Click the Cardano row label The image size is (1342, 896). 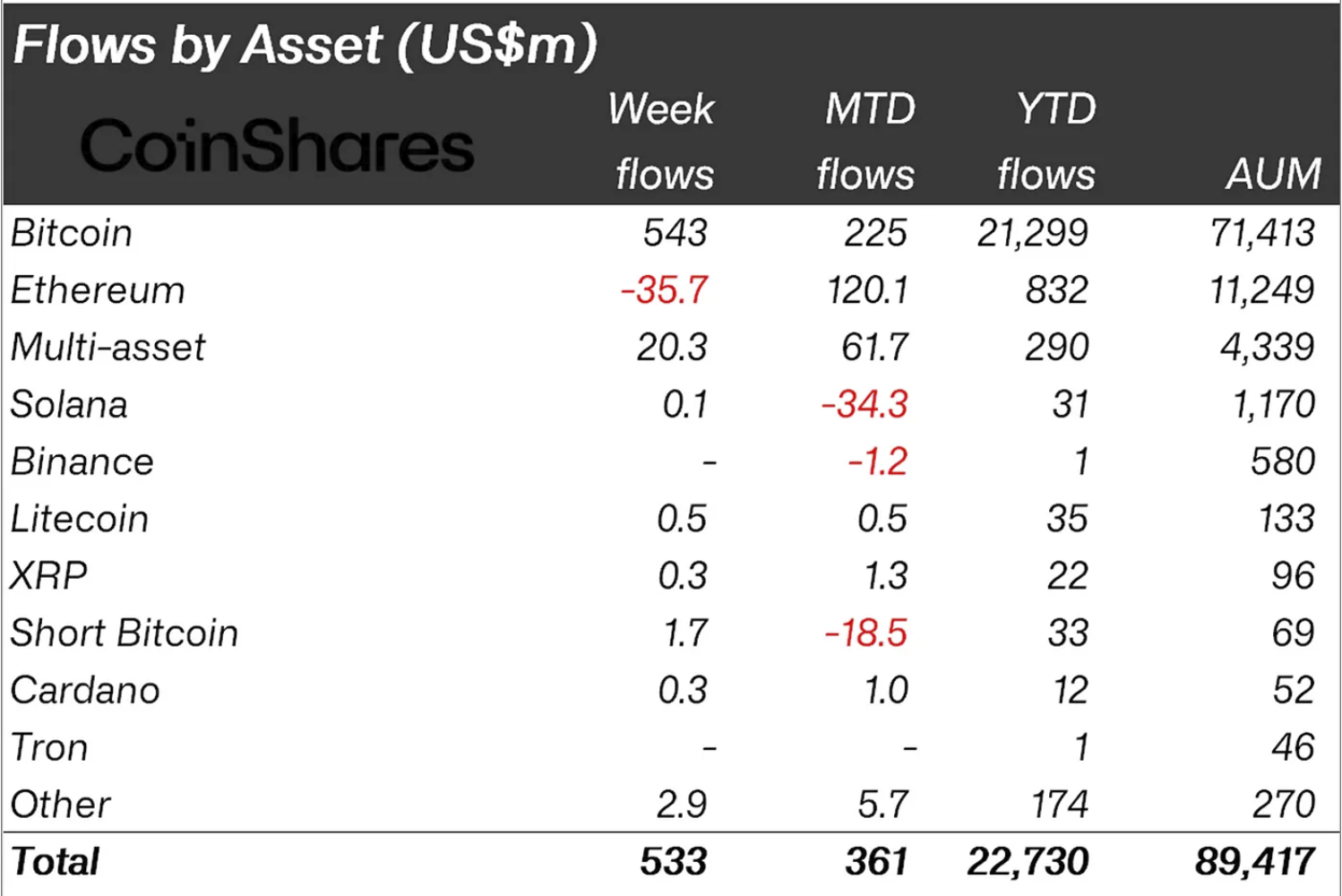[85, 691]
